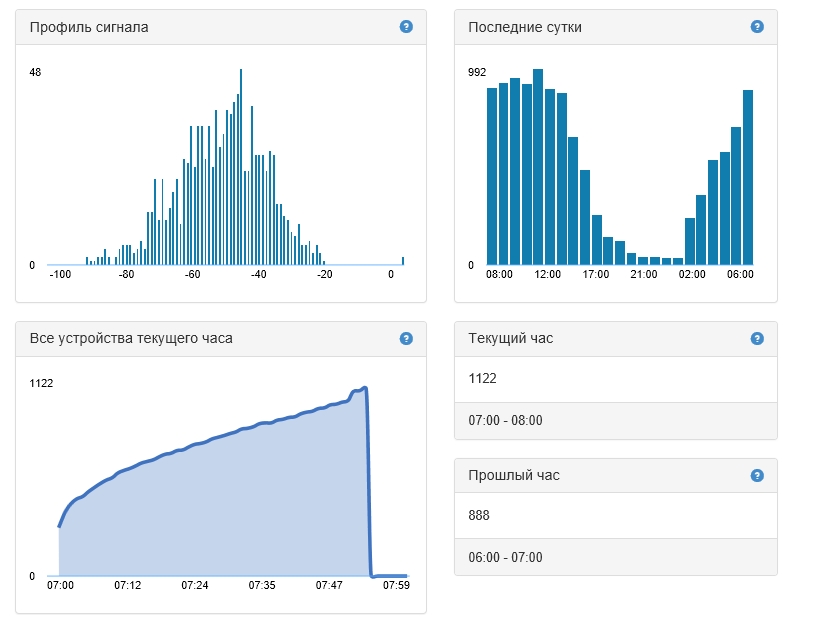The image size is (824, 619).
Task: Click the last bar in the daily chart
Action: coord(747,177)
